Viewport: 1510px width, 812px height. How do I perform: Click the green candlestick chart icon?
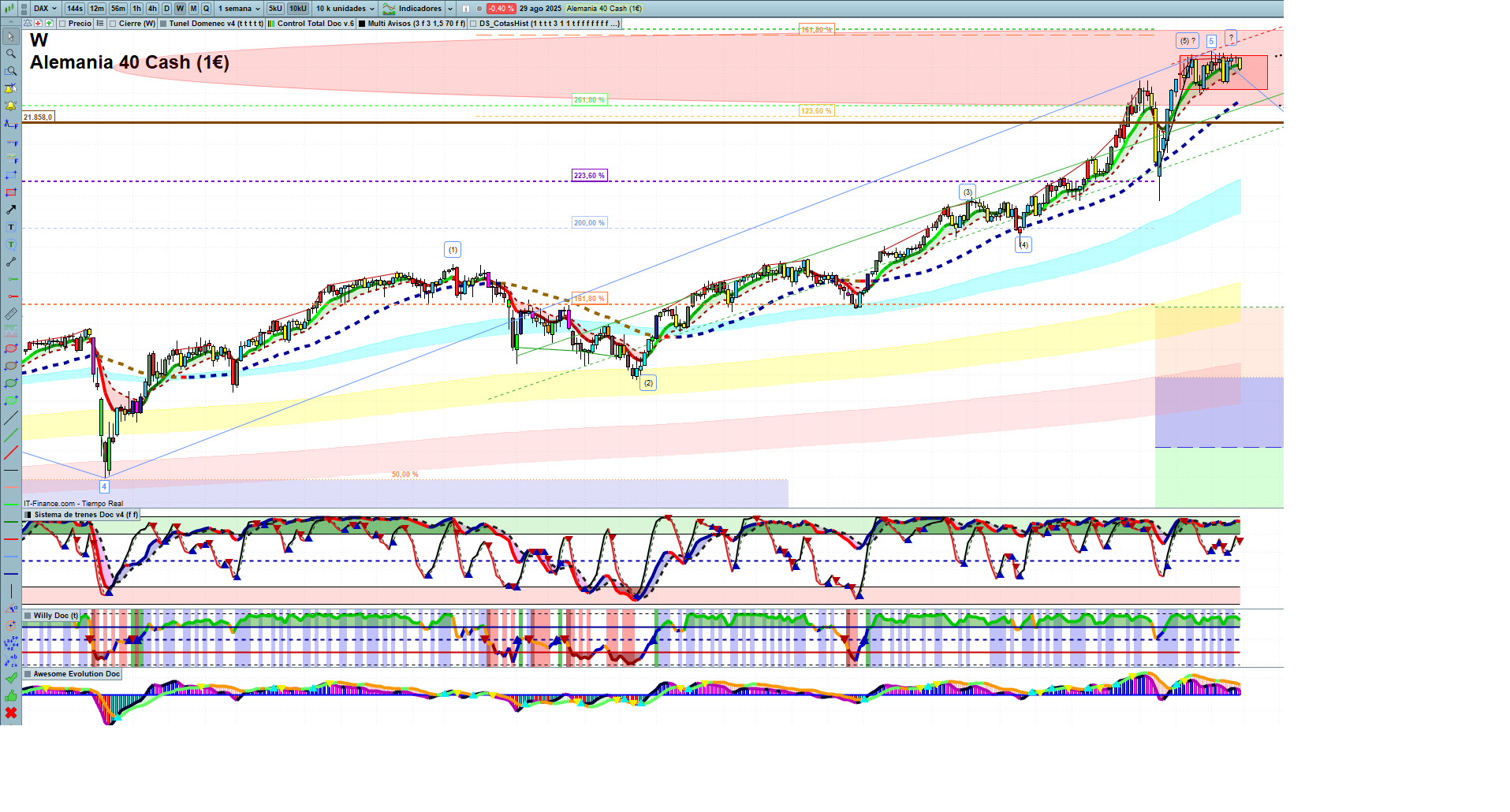pos(9,9)
